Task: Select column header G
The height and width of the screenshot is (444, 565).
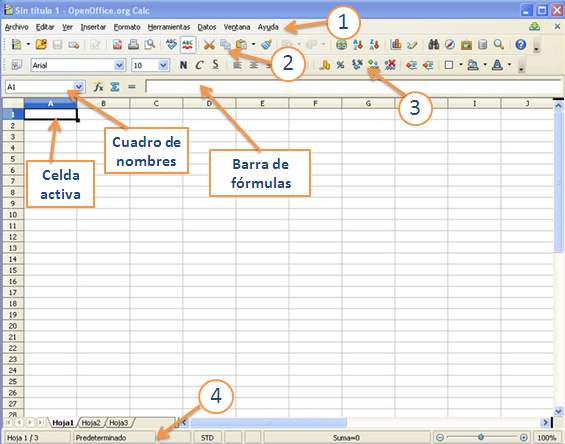Action: pos(368,103)
